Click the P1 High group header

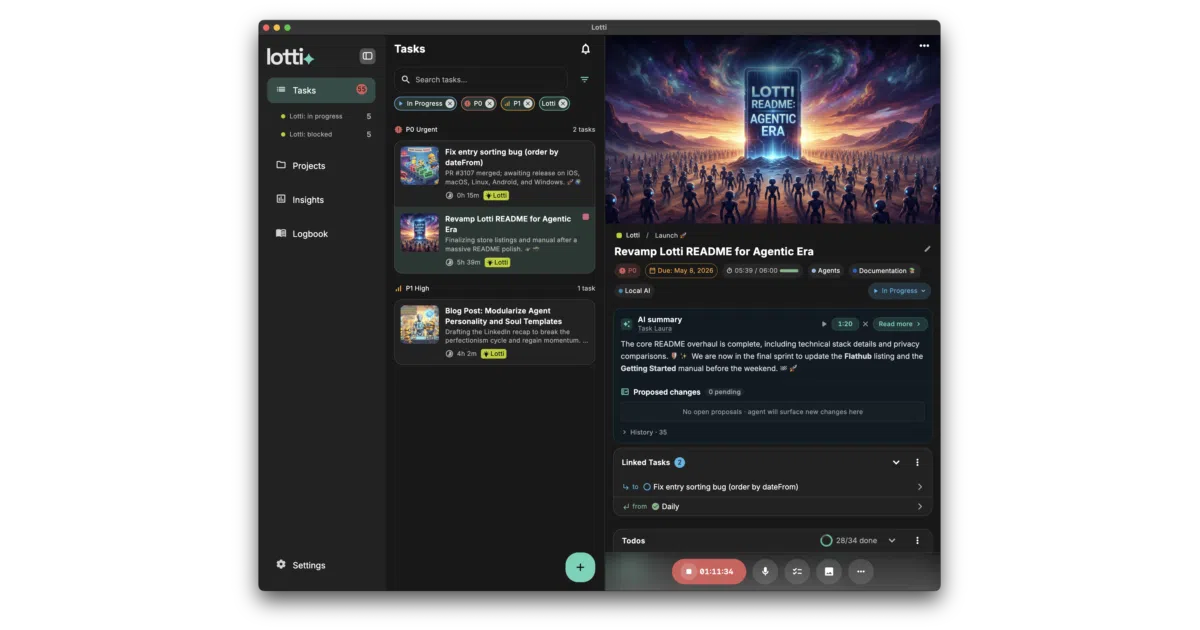(x=412, y=288)
